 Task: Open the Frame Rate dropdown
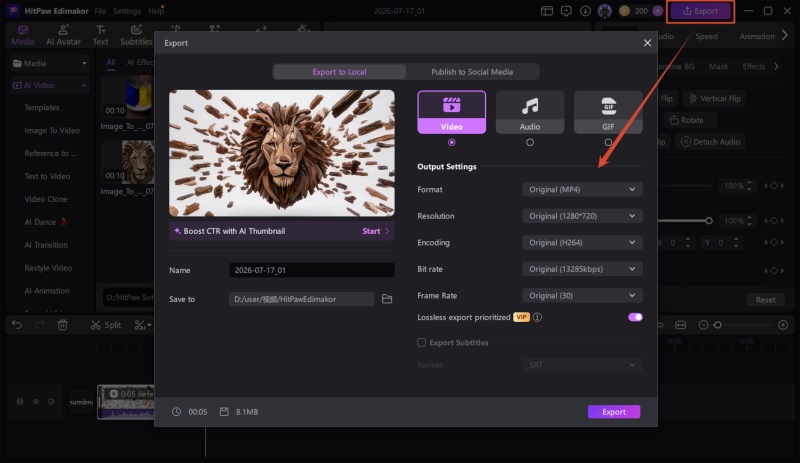[x=582, y=296]
